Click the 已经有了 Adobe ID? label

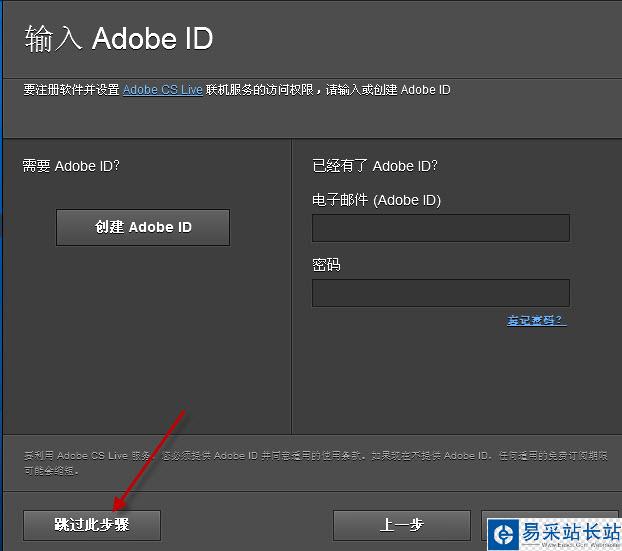coord(375,166)
